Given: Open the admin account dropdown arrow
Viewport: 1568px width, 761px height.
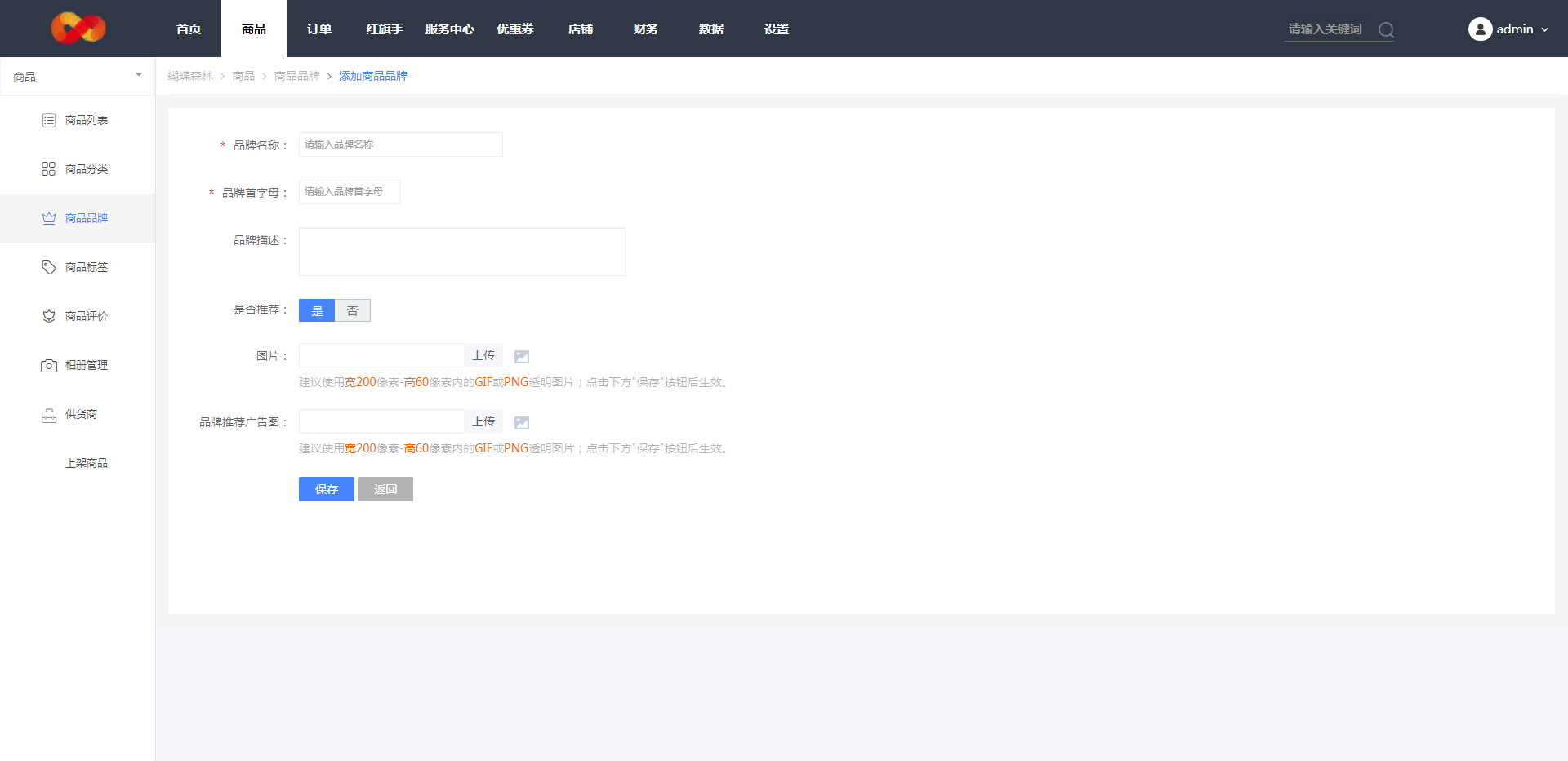Looking at the screenshot, I should pyautogui.click(x=1544, y=29).
